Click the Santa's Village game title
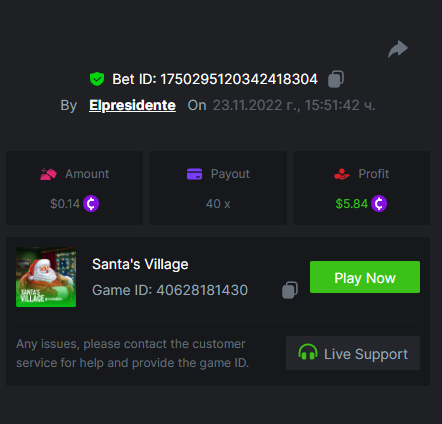442x424 pixels. 140,264
